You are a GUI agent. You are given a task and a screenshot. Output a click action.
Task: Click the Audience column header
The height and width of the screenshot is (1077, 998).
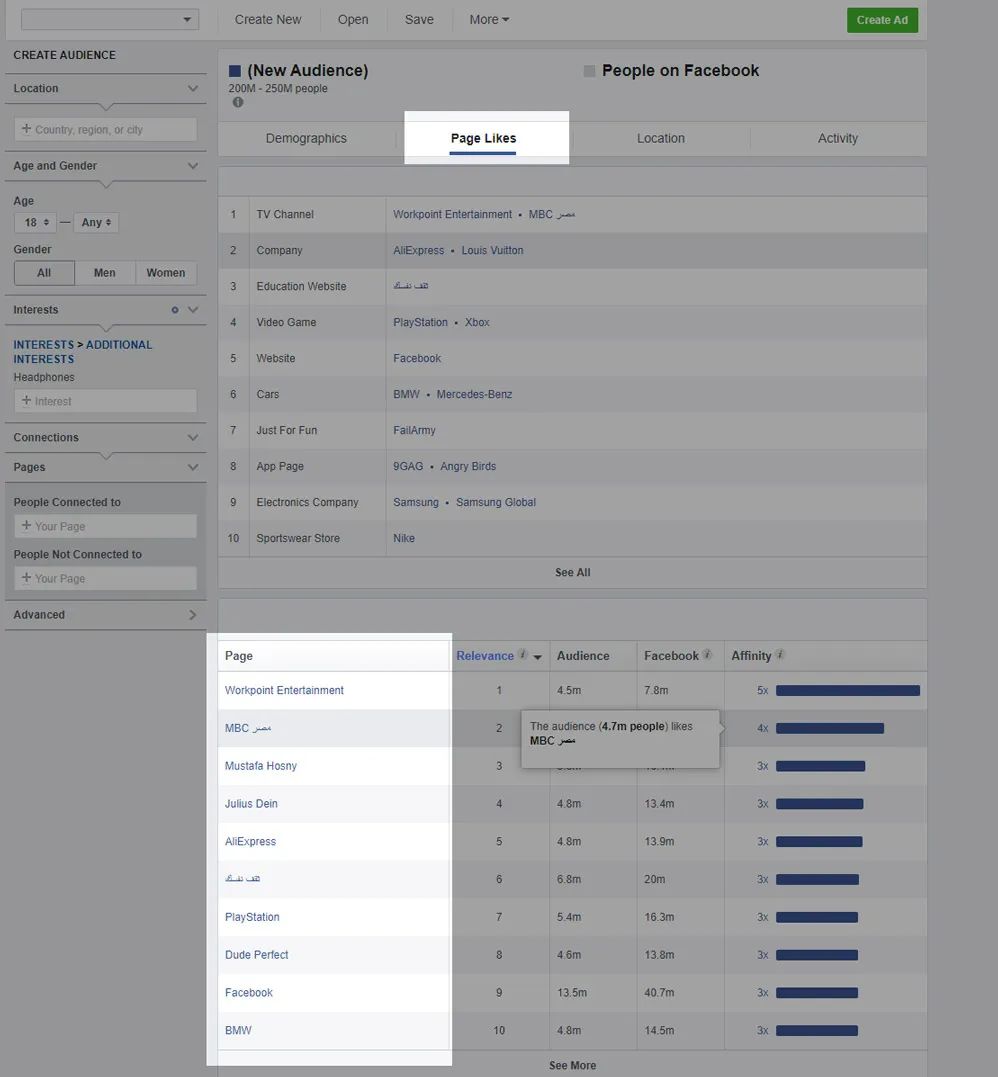point(582,656)
